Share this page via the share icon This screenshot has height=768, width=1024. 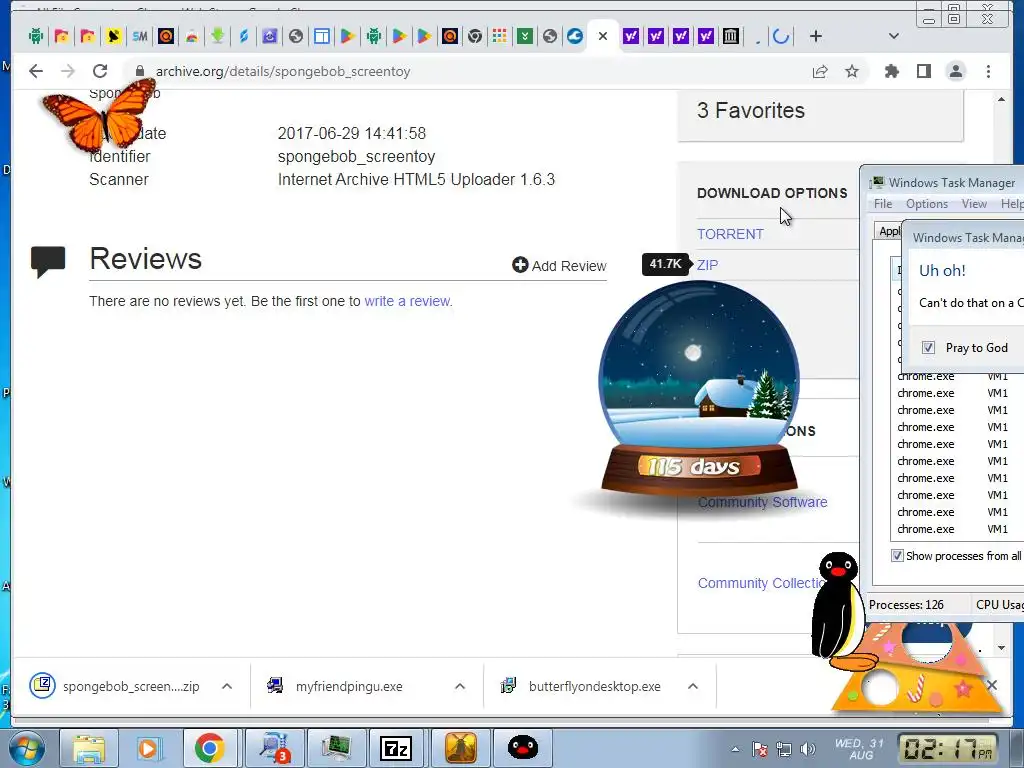820,71
